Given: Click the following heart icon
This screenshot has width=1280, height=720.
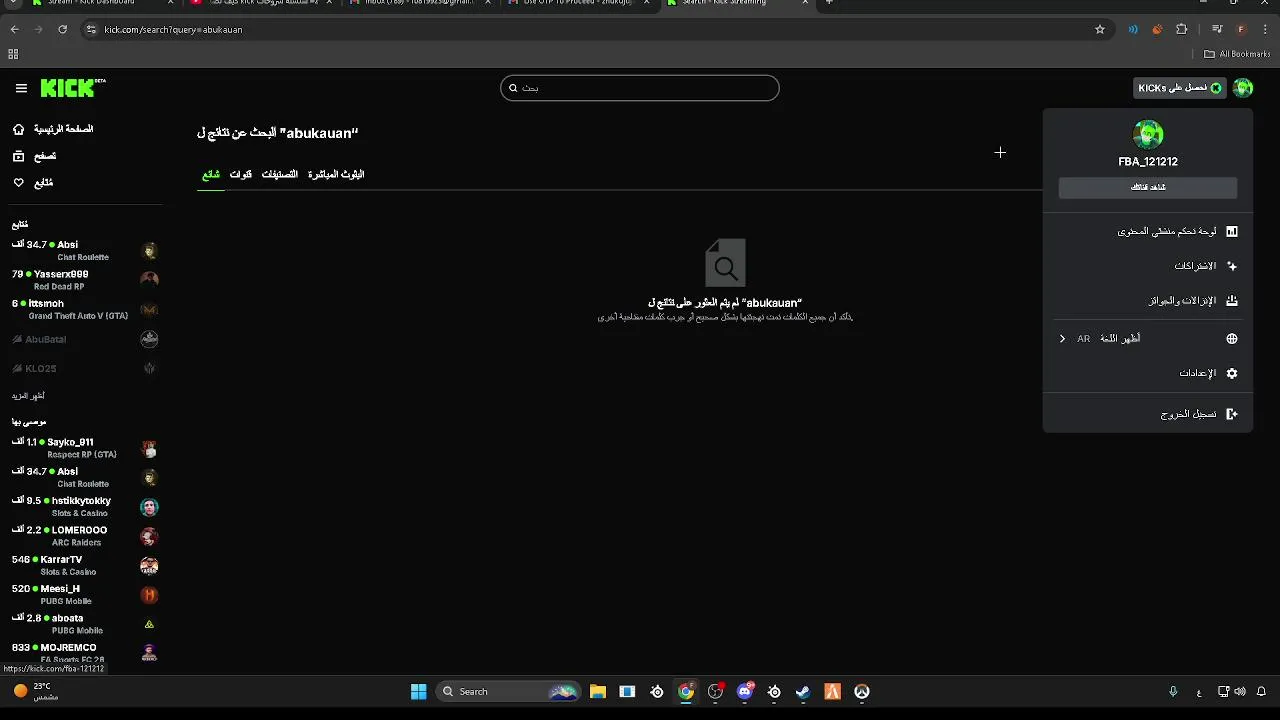Looking at the screenshot, I should 18,183.
